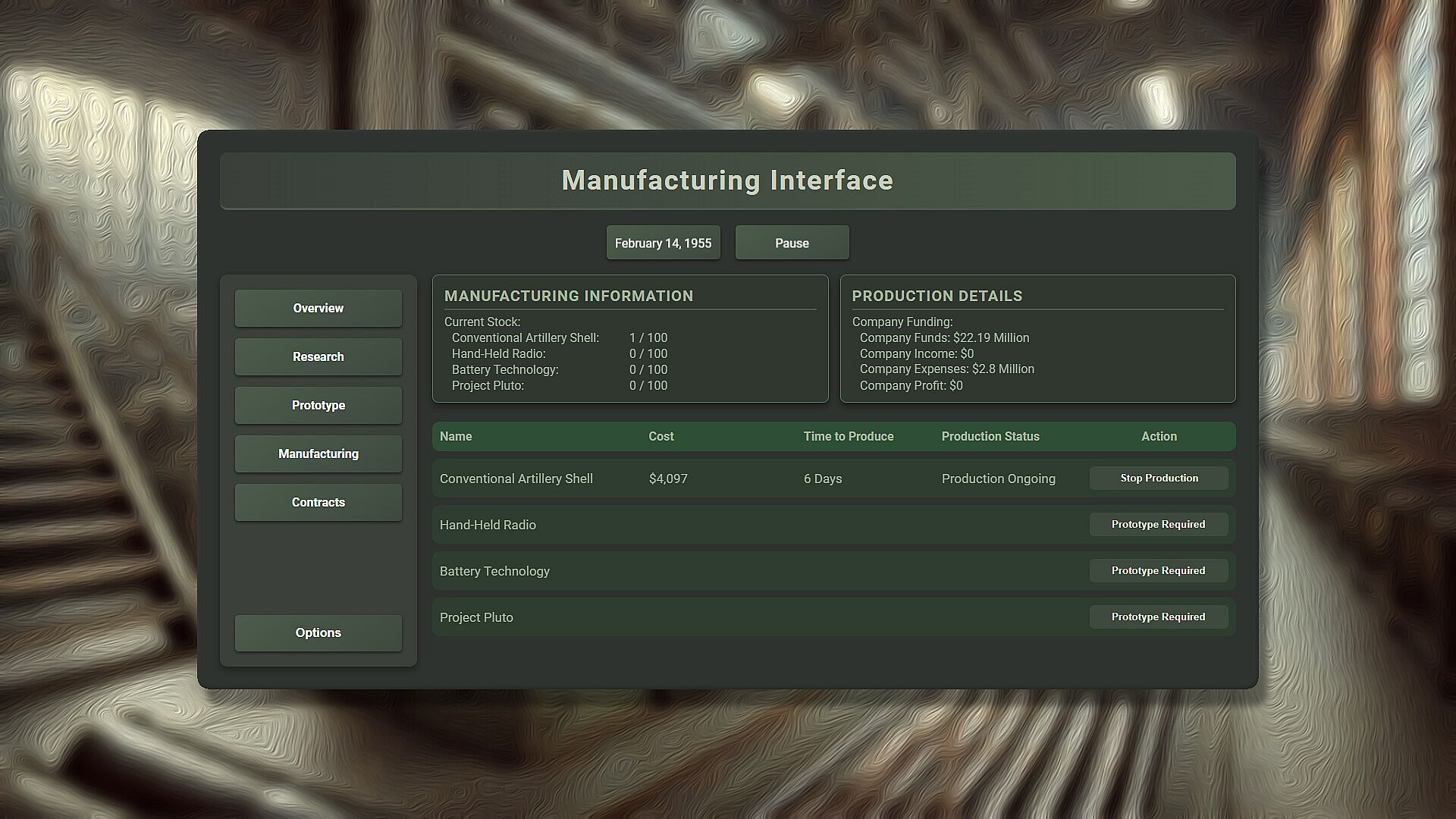Click the February 14, 1955 date display
The height and width of the screenshot is (819, 1456).
[663, 243]
